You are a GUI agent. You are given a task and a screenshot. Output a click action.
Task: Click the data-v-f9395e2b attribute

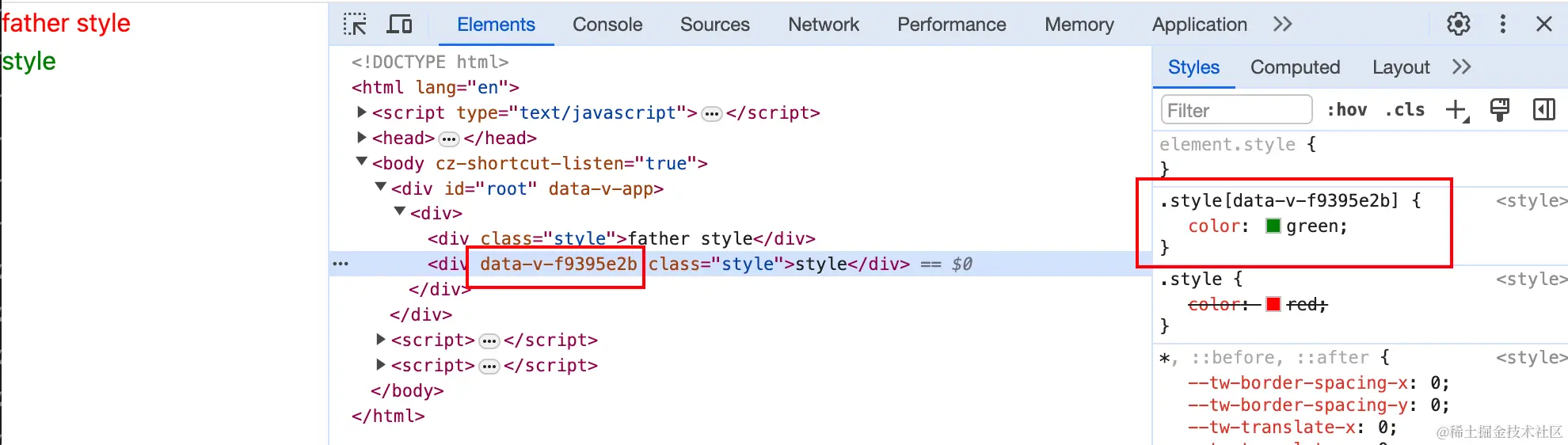(558, 264)
